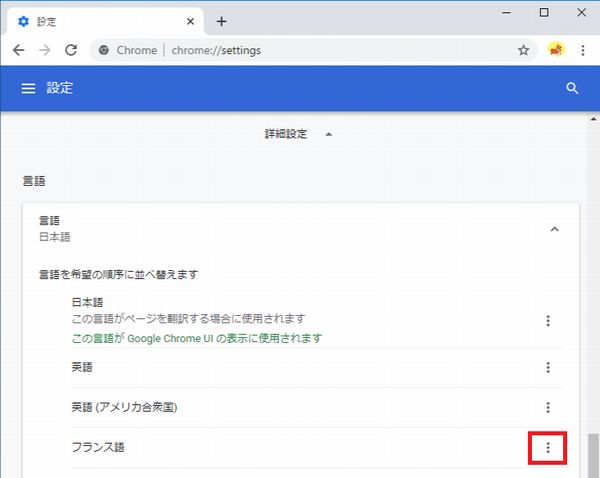Click the green Google Chrome UI notice text
This screenshot has height=478, width=600.
pos(197,338)
